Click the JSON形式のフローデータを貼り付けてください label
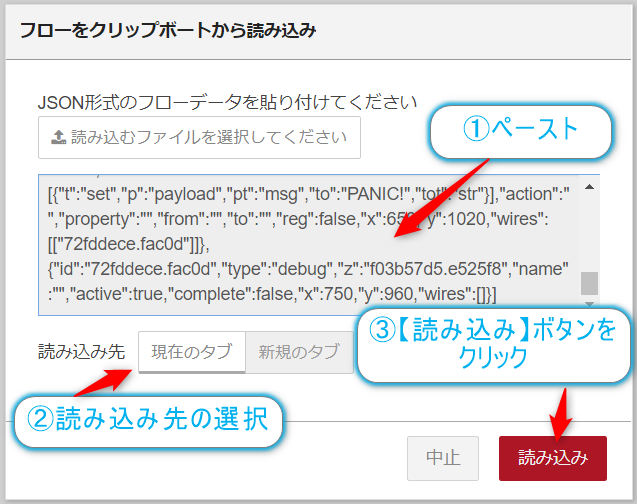Image resolution: width=637 pixels, height=504 pixels. 228,102
